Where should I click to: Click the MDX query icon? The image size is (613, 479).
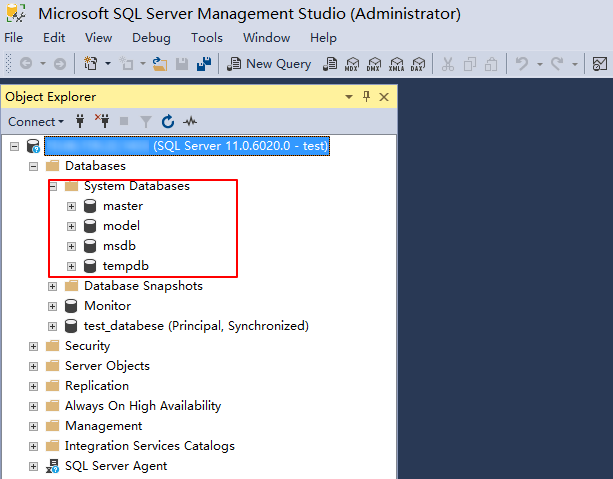point(351,64)
